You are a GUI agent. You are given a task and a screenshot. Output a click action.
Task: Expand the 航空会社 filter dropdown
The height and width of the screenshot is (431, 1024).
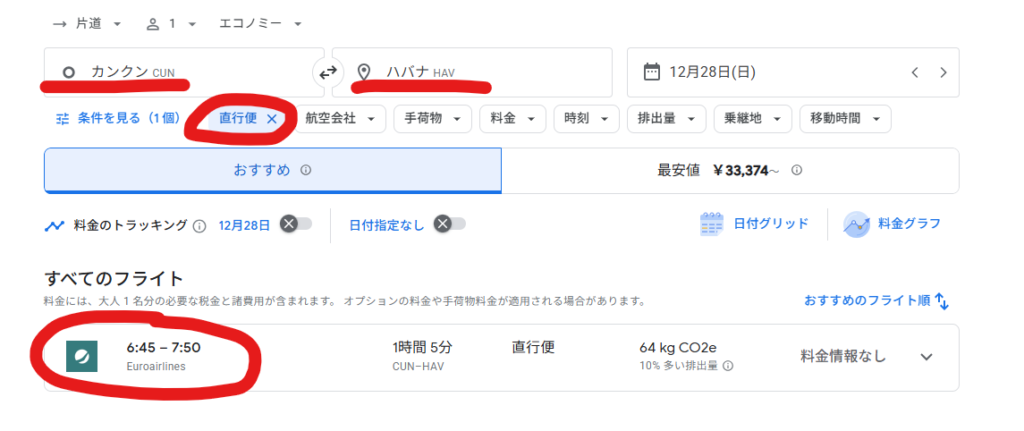pos(344,118)
